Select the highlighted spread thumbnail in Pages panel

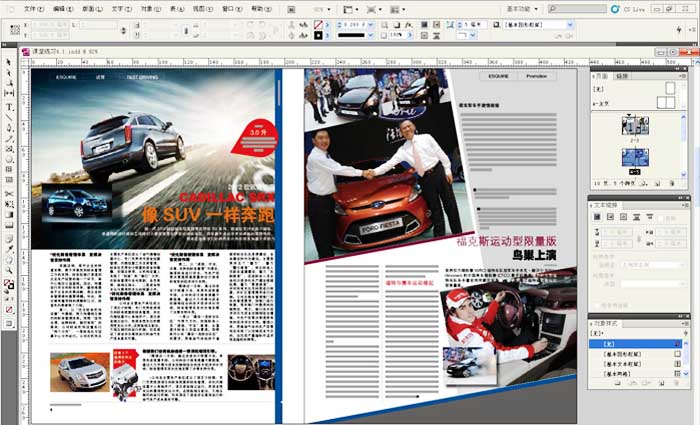point(635,158)
